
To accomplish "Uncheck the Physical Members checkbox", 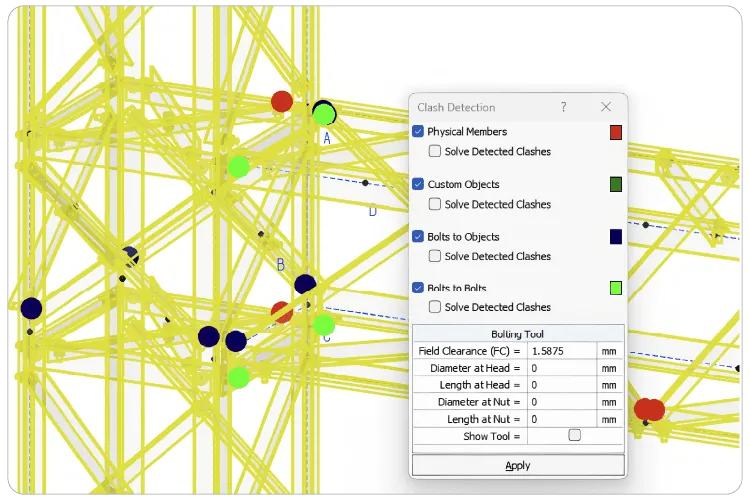I will [x=418, y=132].
